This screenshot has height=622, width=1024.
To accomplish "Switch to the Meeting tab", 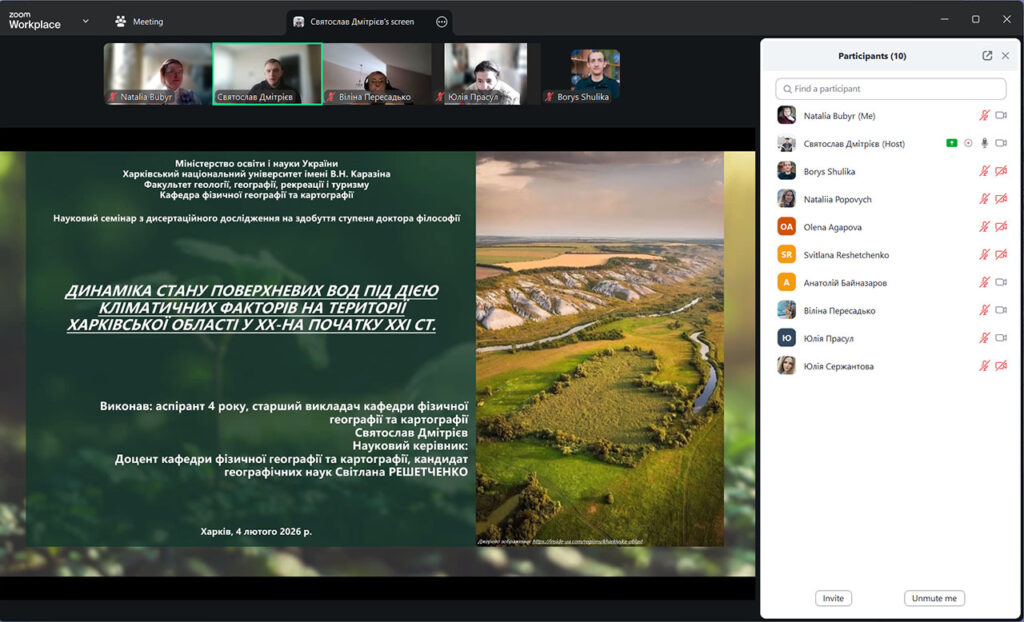I will pos(140,21).
